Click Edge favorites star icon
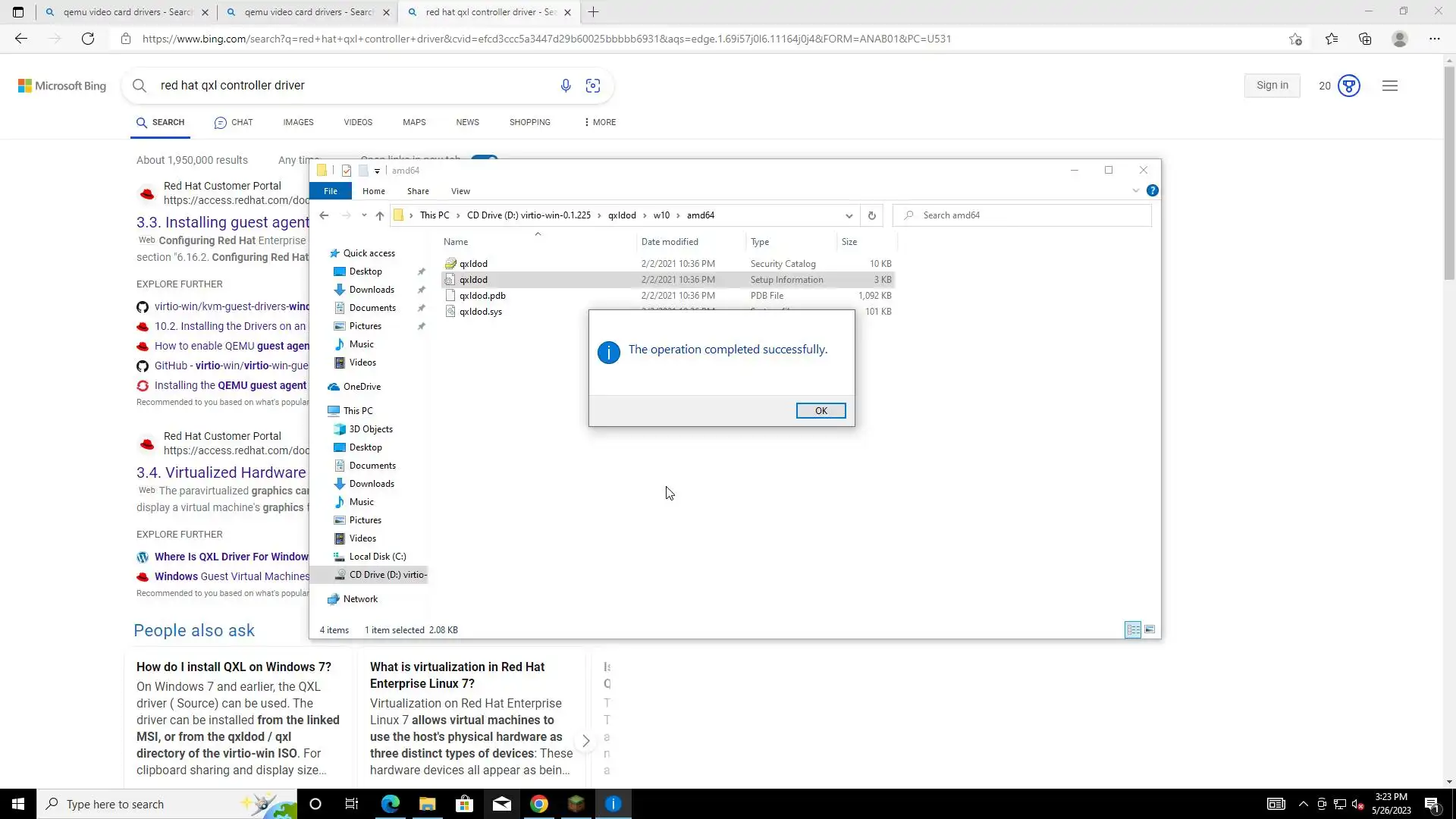 [x=1331, y=39]
